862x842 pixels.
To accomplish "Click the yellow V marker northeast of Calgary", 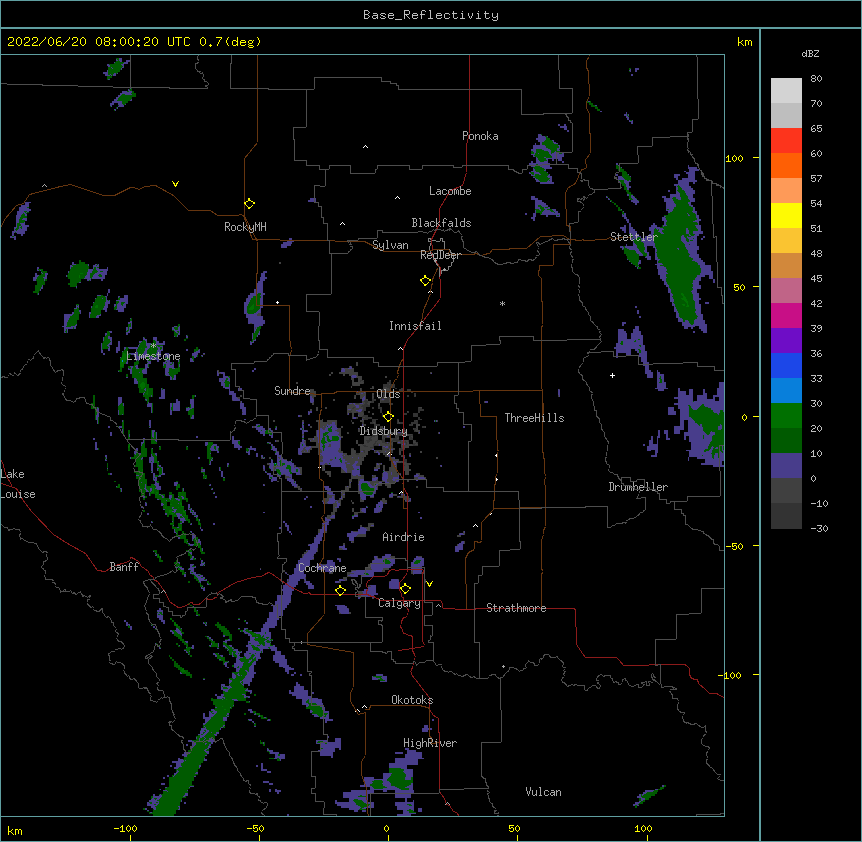I will coord(429,584).
